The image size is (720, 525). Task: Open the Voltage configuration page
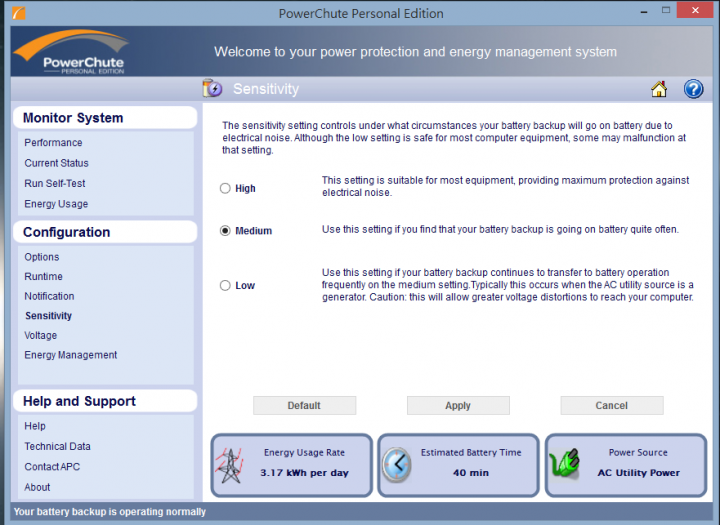pyautogui.click(x=40, y=336)
